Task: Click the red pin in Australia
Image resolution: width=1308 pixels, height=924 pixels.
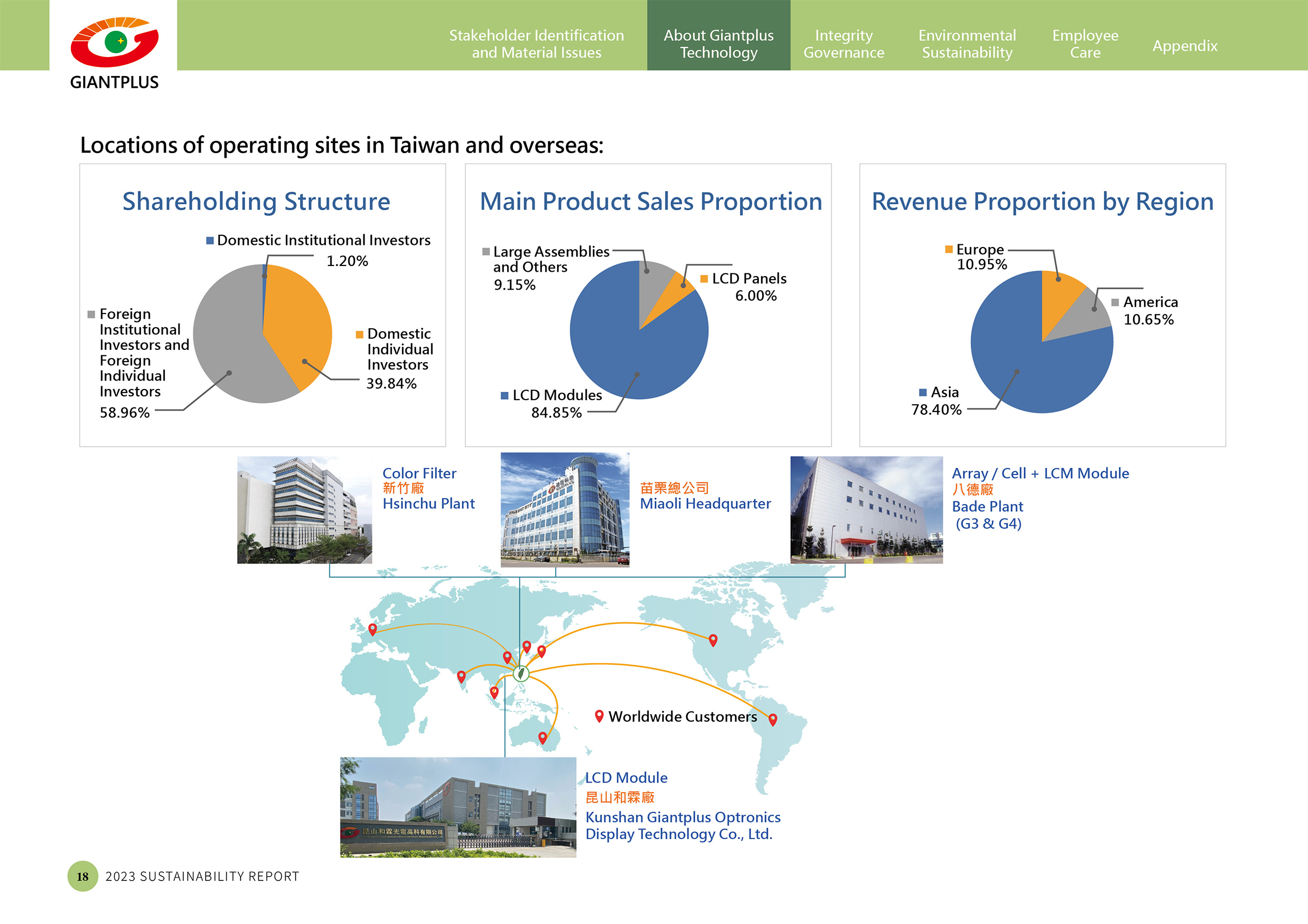Action: point(542,737)
